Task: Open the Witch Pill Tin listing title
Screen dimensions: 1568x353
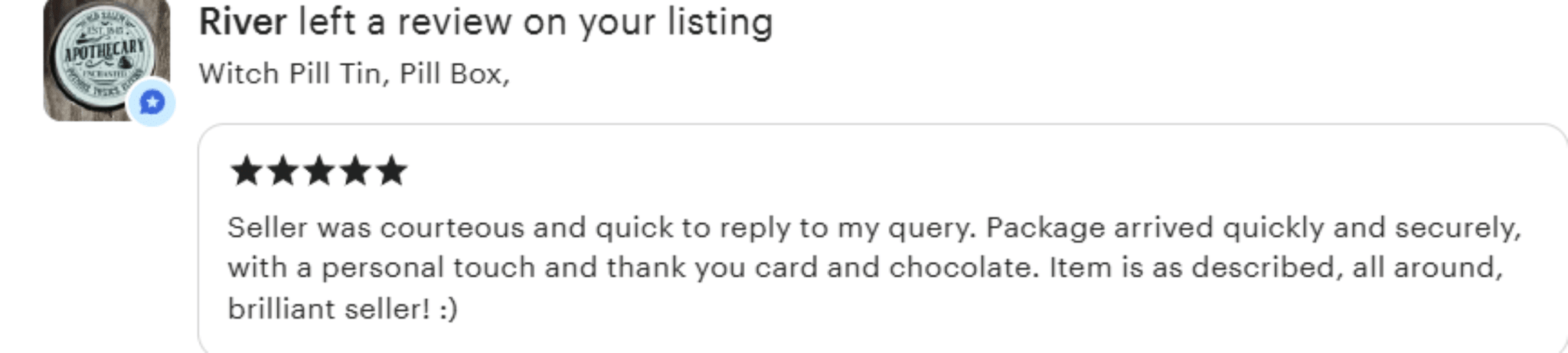Action: [x=354, y=74]
